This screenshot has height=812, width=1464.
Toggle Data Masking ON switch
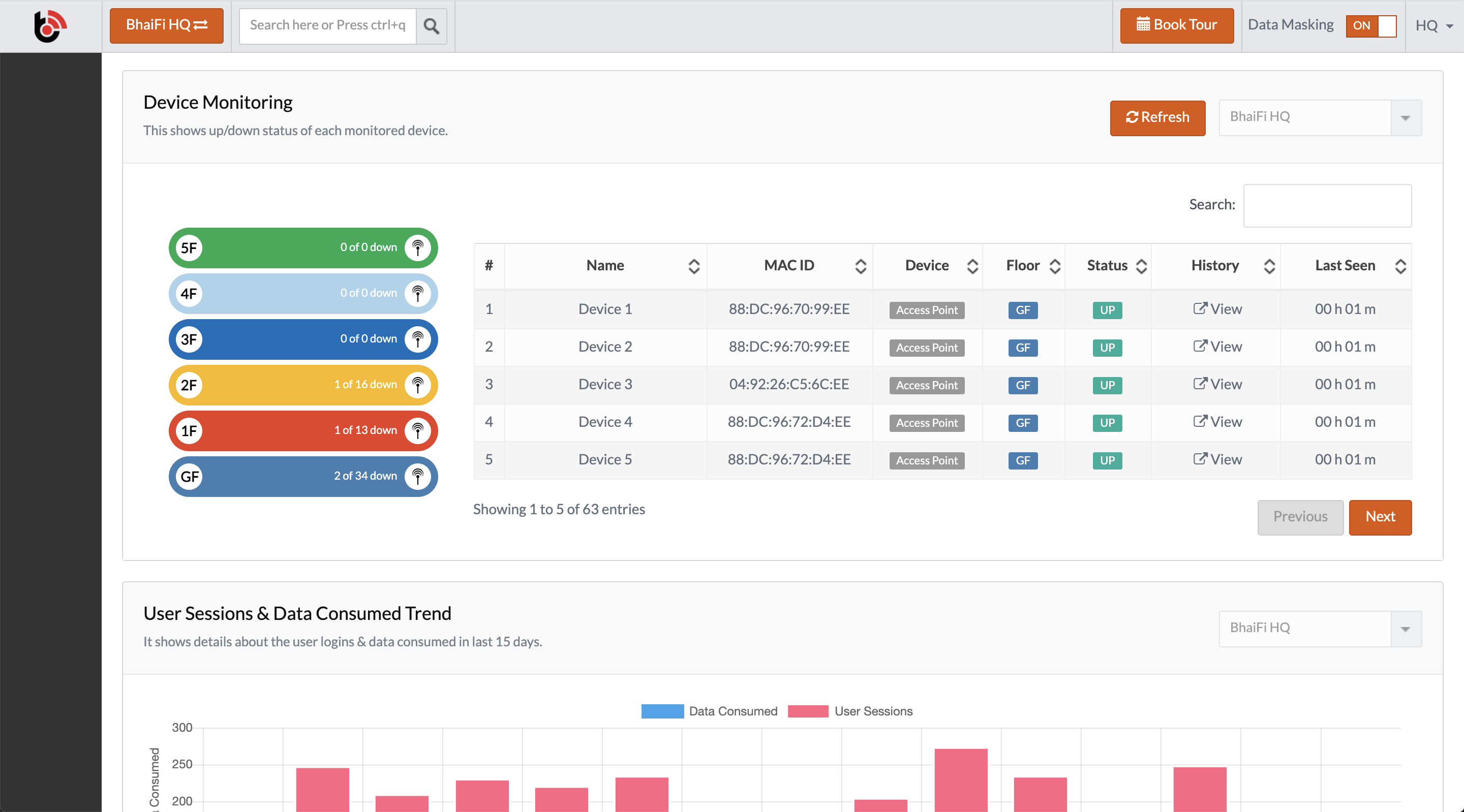[x=1371, y=25]
